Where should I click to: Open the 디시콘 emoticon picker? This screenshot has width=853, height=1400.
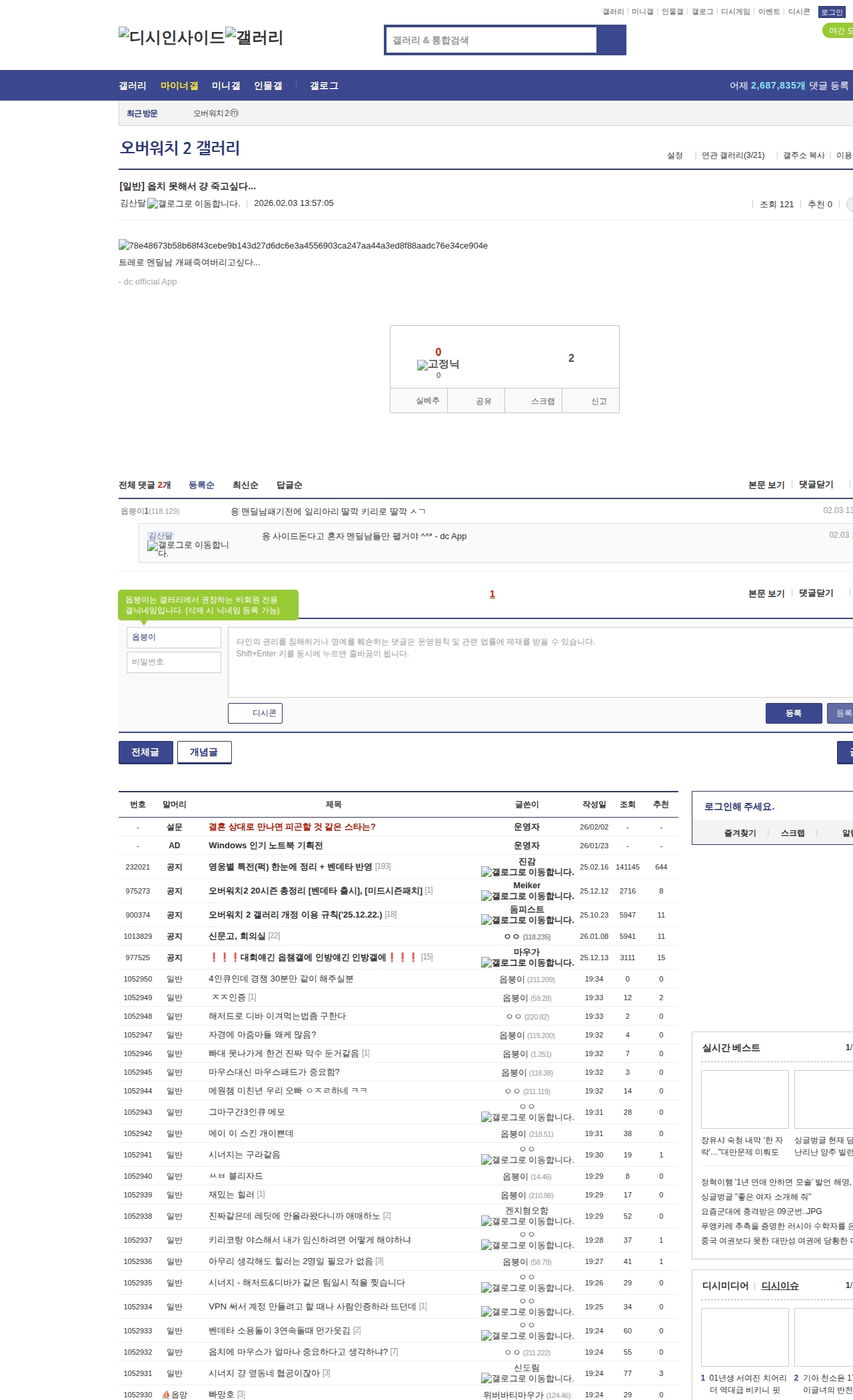click(255, 713)
